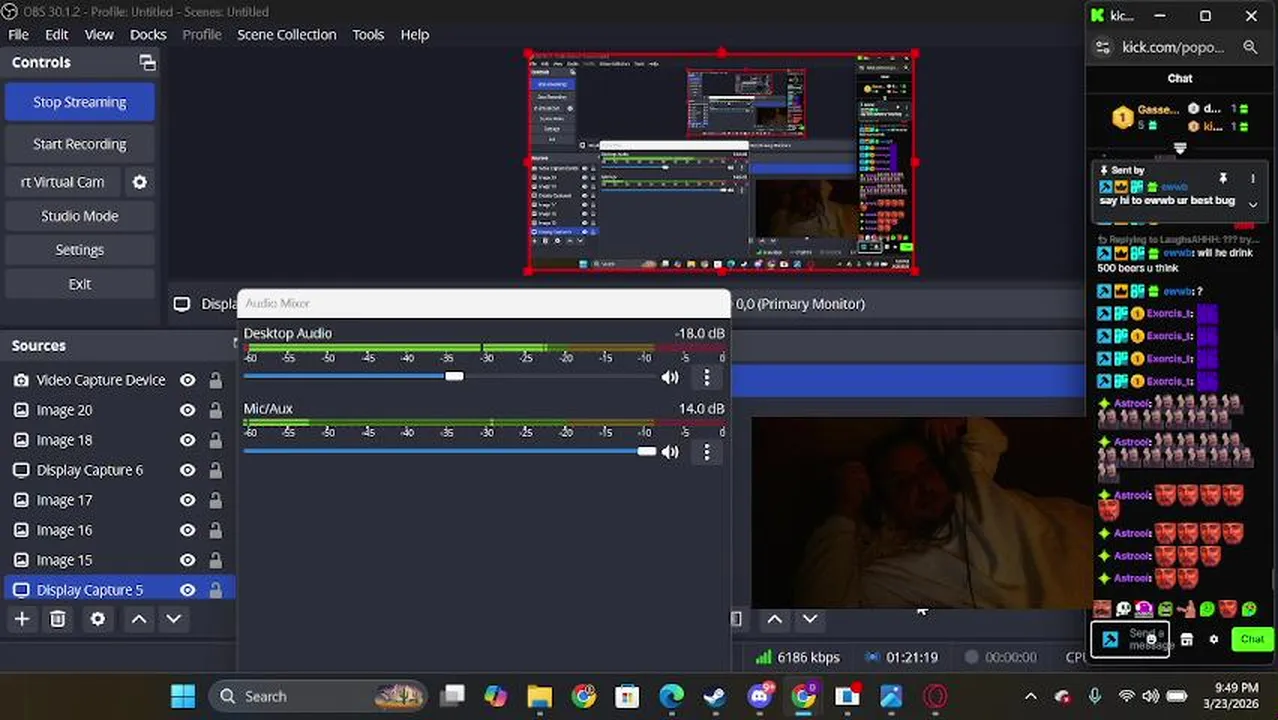Image resolution: width=1278 pixels, height=720 pixels.
Task: Open the View menu in OBS
Action: [x=99, y=34]
